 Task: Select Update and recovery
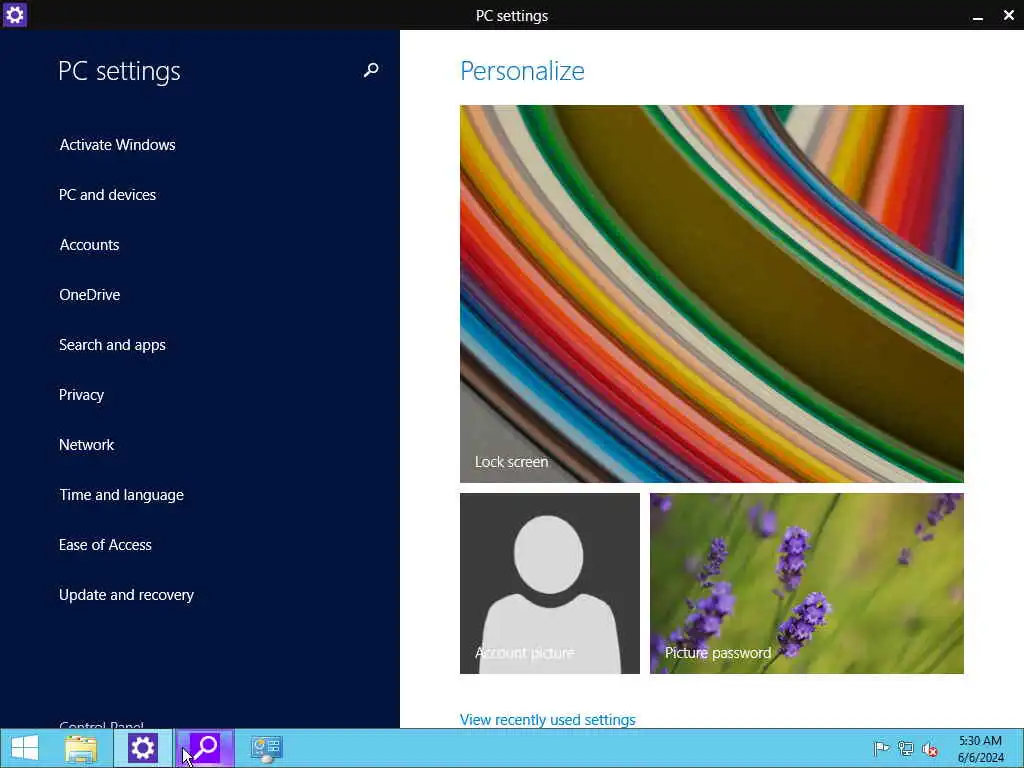[126, 595]
